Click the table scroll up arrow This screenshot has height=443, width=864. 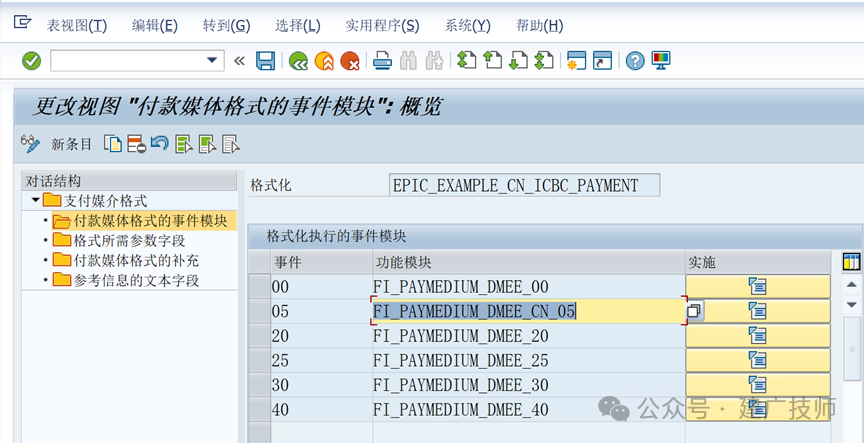pyautogui.click(x=851, y=284)
